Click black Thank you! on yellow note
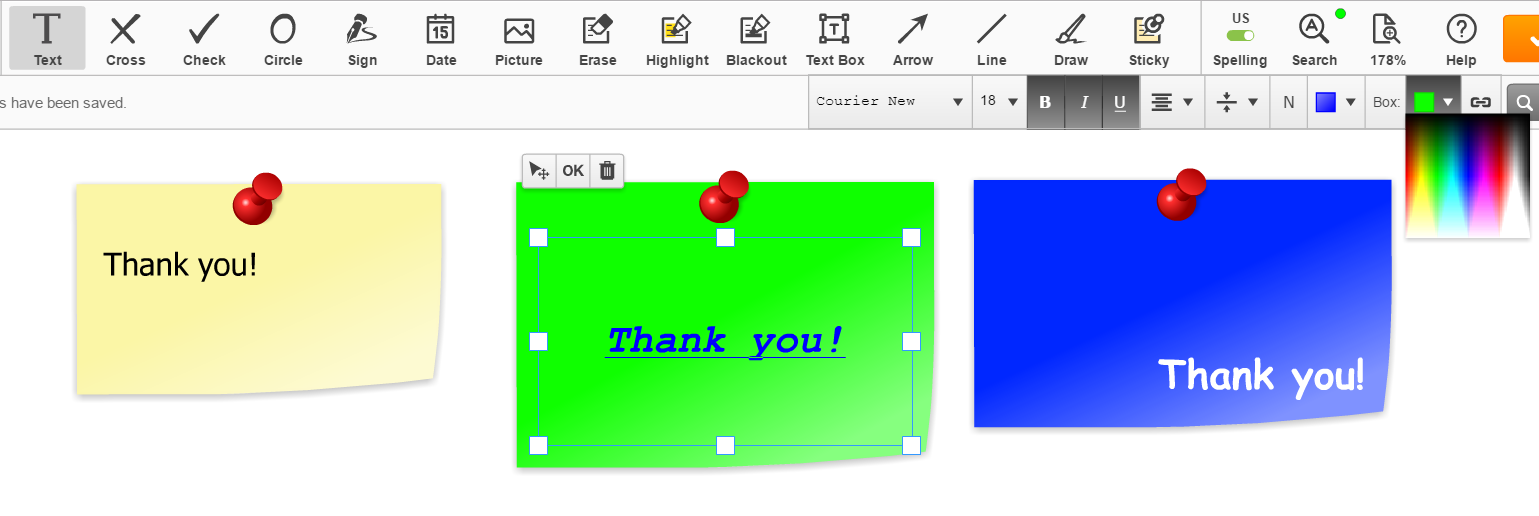The image size is (1539, 516). (180, 265)
